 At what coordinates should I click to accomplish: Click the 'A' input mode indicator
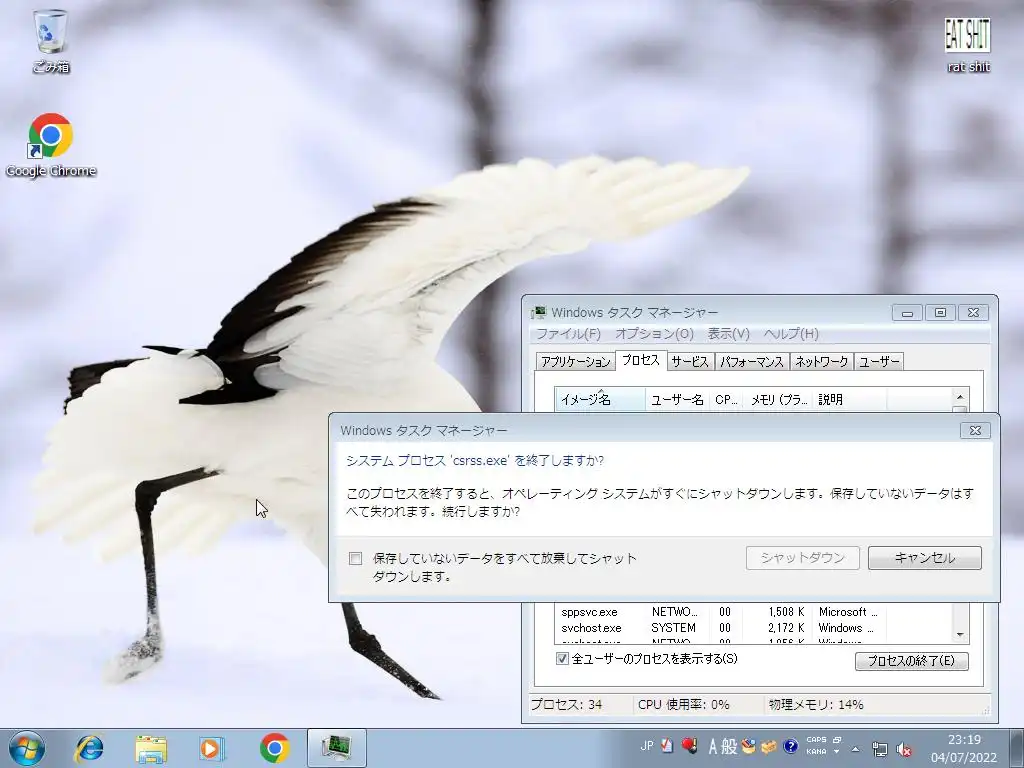click(x=712, y=746)
